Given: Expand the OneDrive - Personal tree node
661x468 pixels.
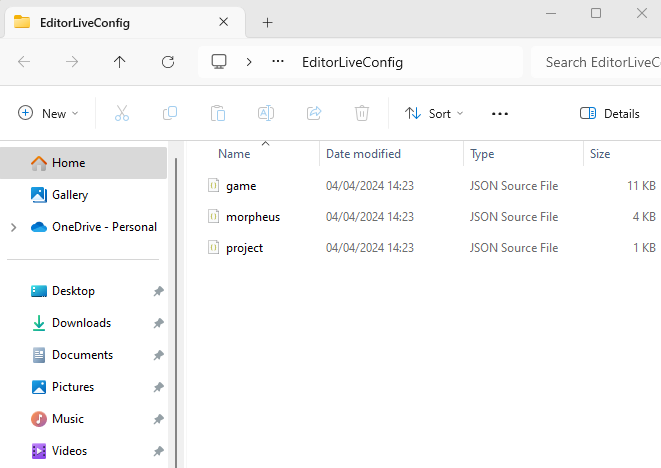Looking at the screenshot, I should [x=13, y=227].
